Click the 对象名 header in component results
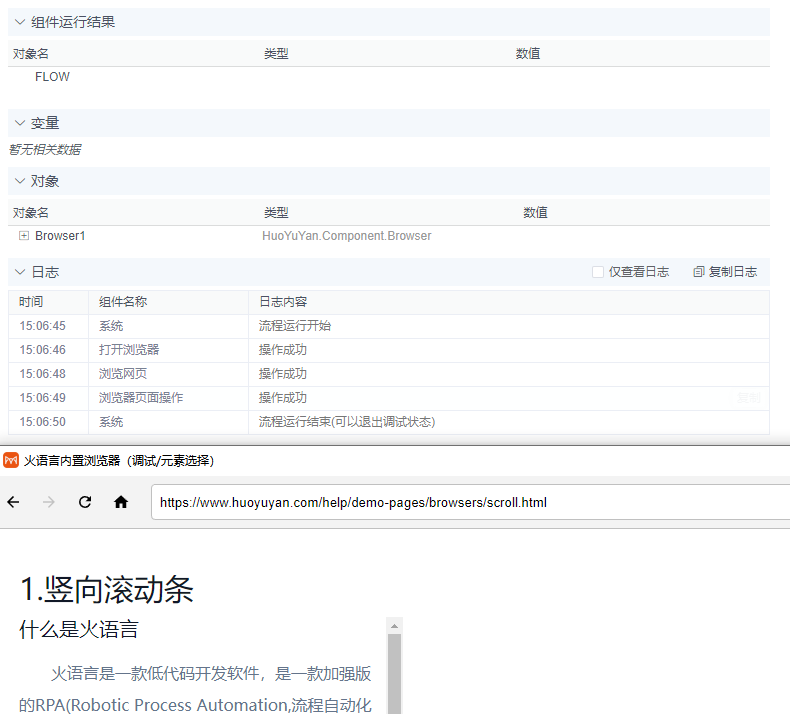Screen dimensions: 790x714 31,54
